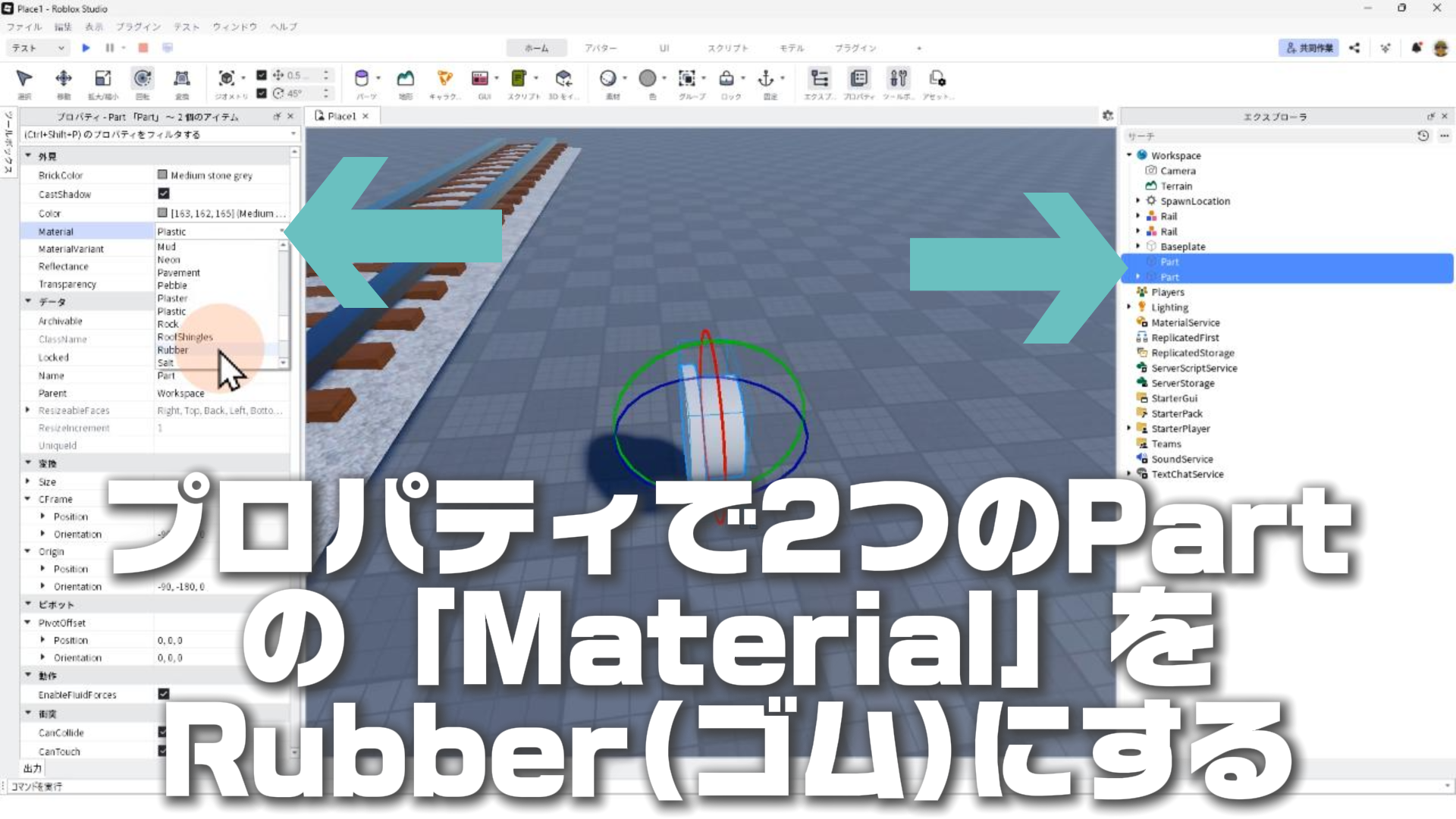Image resolution: width=1456 pixels, height=819 pixels.
Task: Toggle the CastShadow checkbox
Action: 163,194
